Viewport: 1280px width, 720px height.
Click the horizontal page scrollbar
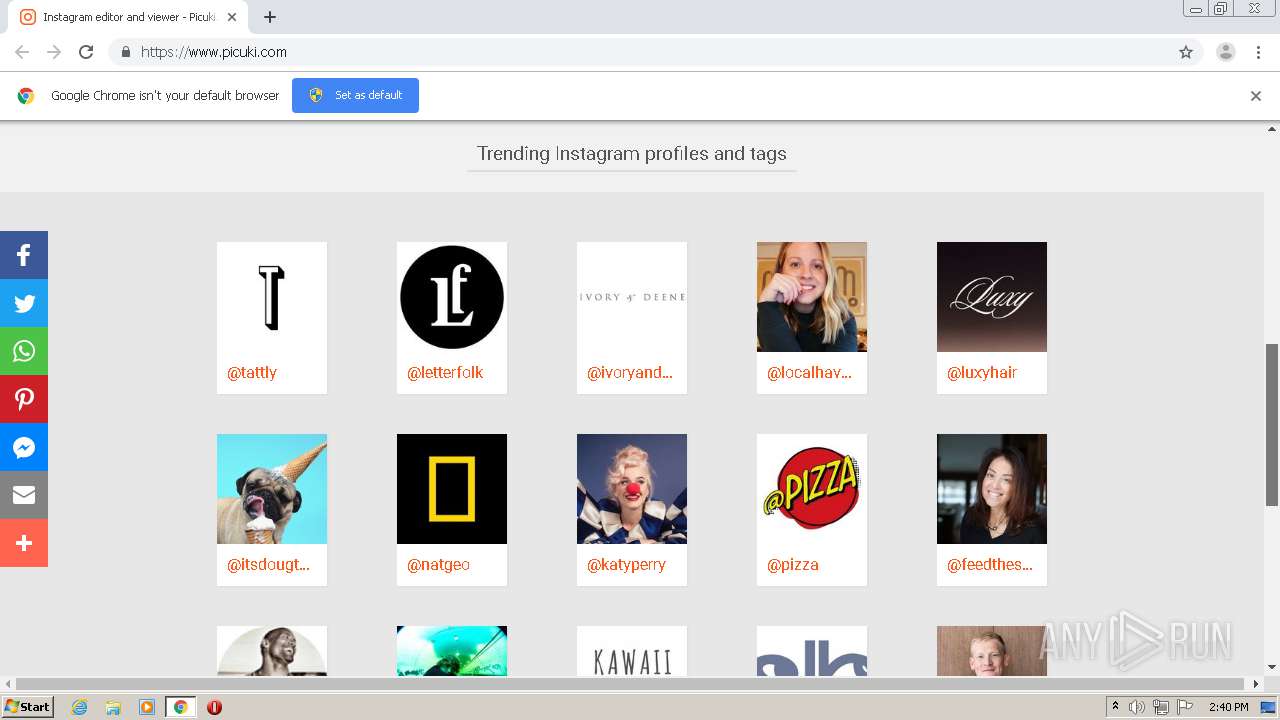coord(630,684)
